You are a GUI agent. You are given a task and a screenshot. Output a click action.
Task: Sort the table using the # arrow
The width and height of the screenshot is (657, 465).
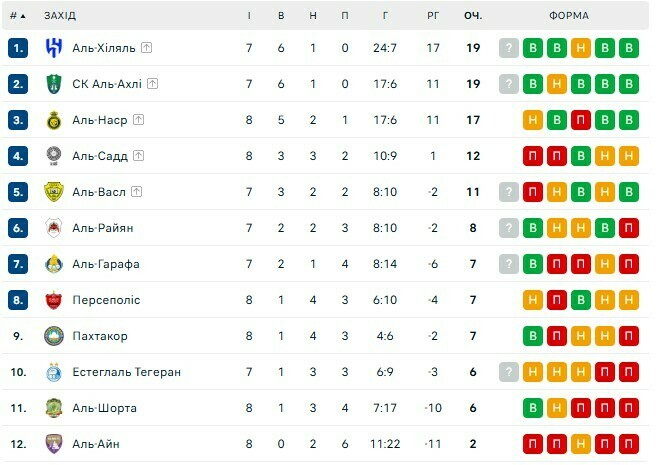point(23,16)
